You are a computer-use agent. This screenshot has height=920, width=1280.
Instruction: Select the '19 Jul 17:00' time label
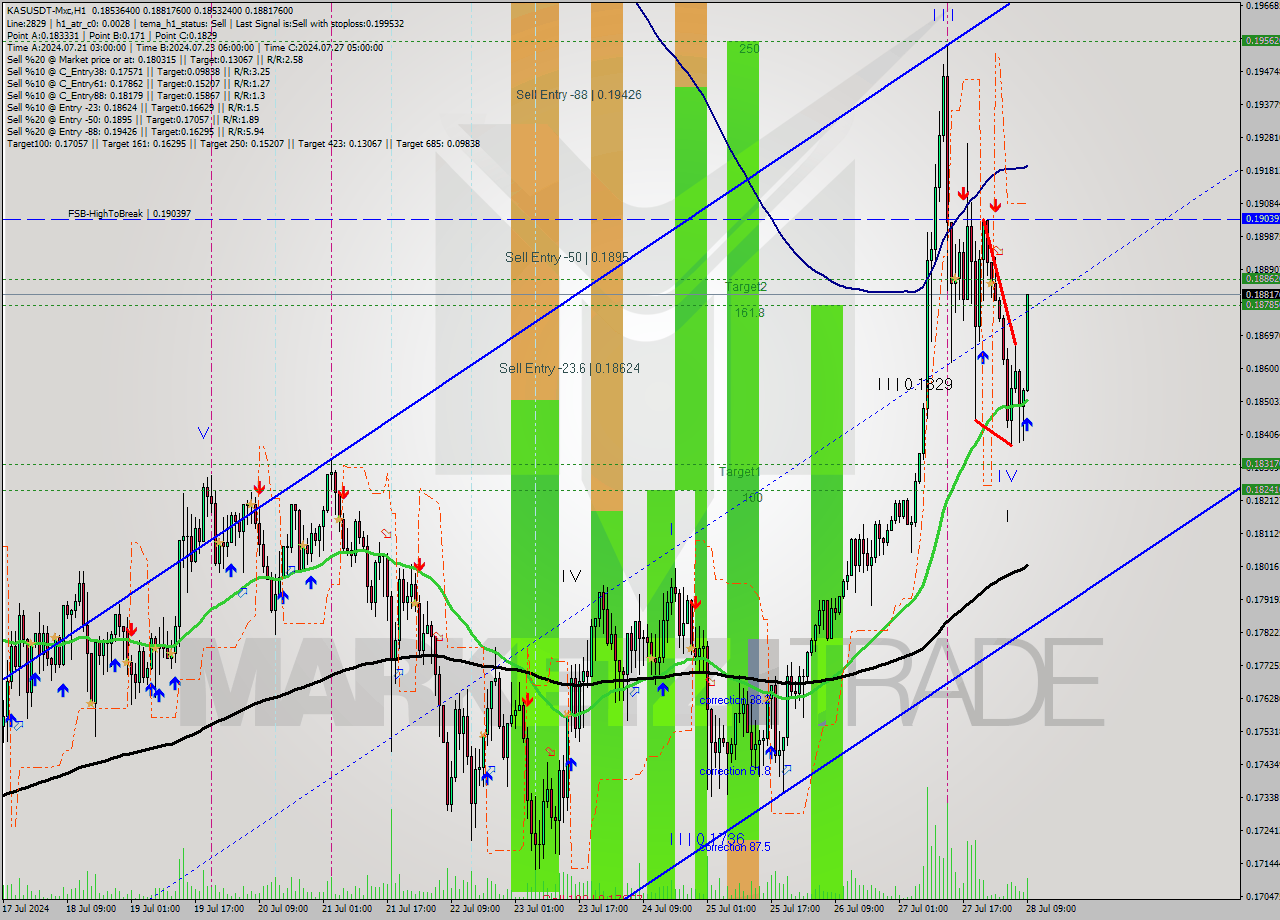pos(219,909)
